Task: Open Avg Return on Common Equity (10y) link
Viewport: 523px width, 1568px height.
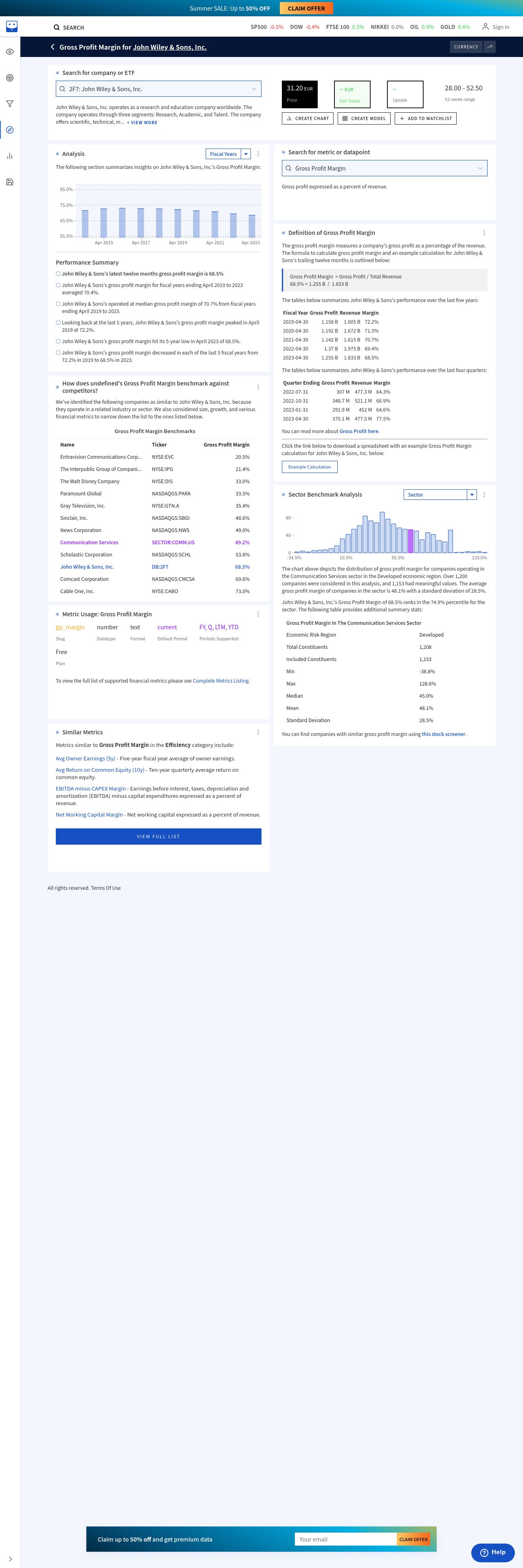Action: [101, 770]
